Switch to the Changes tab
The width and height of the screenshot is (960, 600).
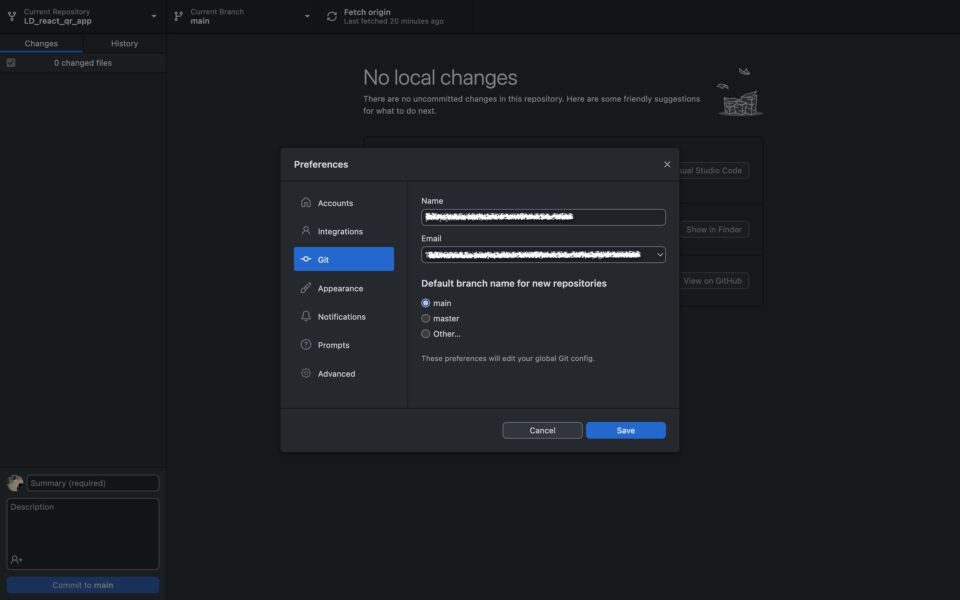41,43
